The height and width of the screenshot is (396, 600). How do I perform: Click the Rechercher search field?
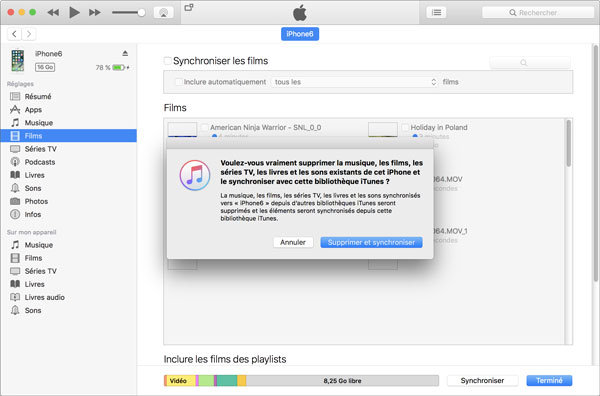point(538,13)
